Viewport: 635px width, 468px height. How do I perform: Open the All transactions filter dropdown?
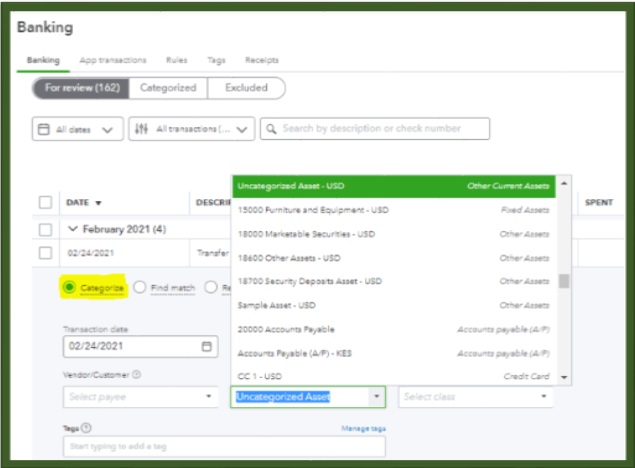192,129
